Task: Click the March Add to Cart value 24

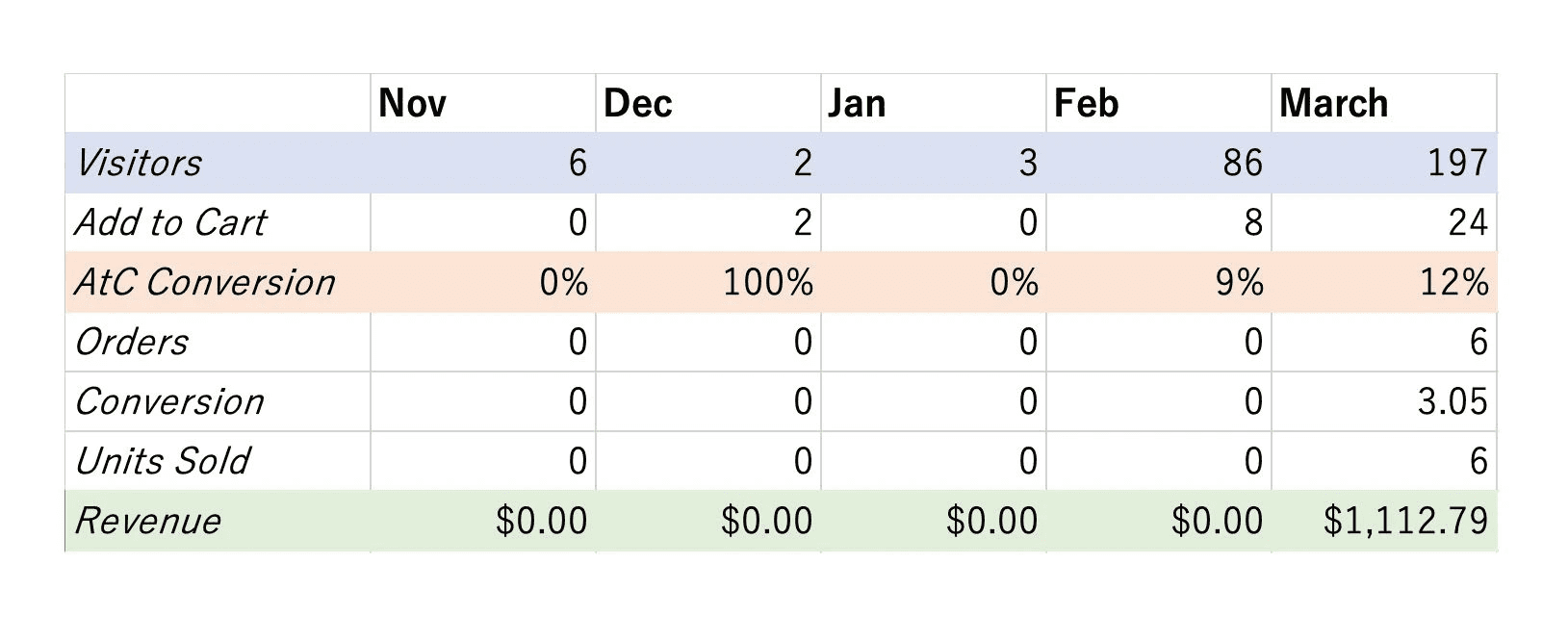Action: 1384,222
